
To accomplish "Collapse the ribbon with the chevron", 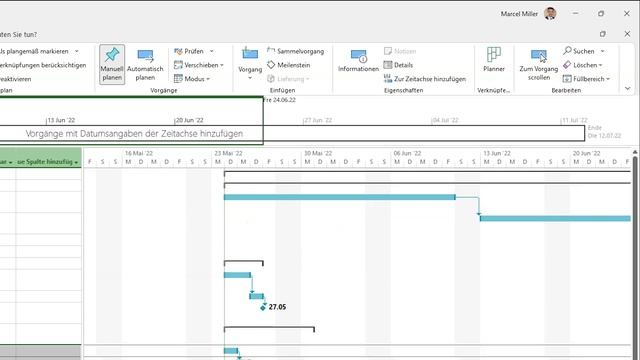I will (628, 89).
